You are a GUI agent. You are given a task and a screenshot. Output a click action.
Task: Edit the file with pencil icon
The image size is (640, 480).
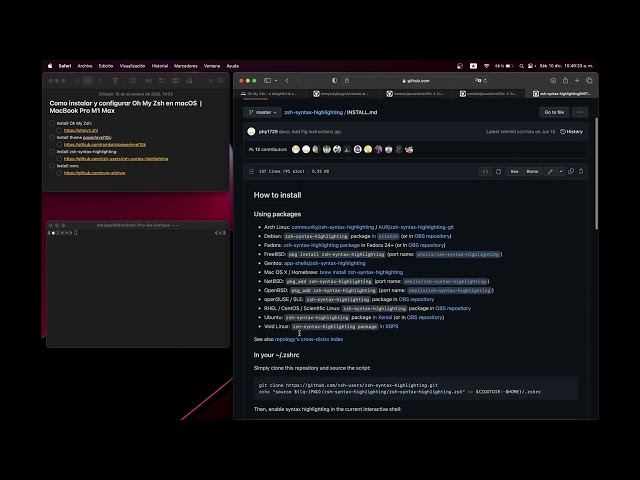pyautogui.click(x=550, y=171)
